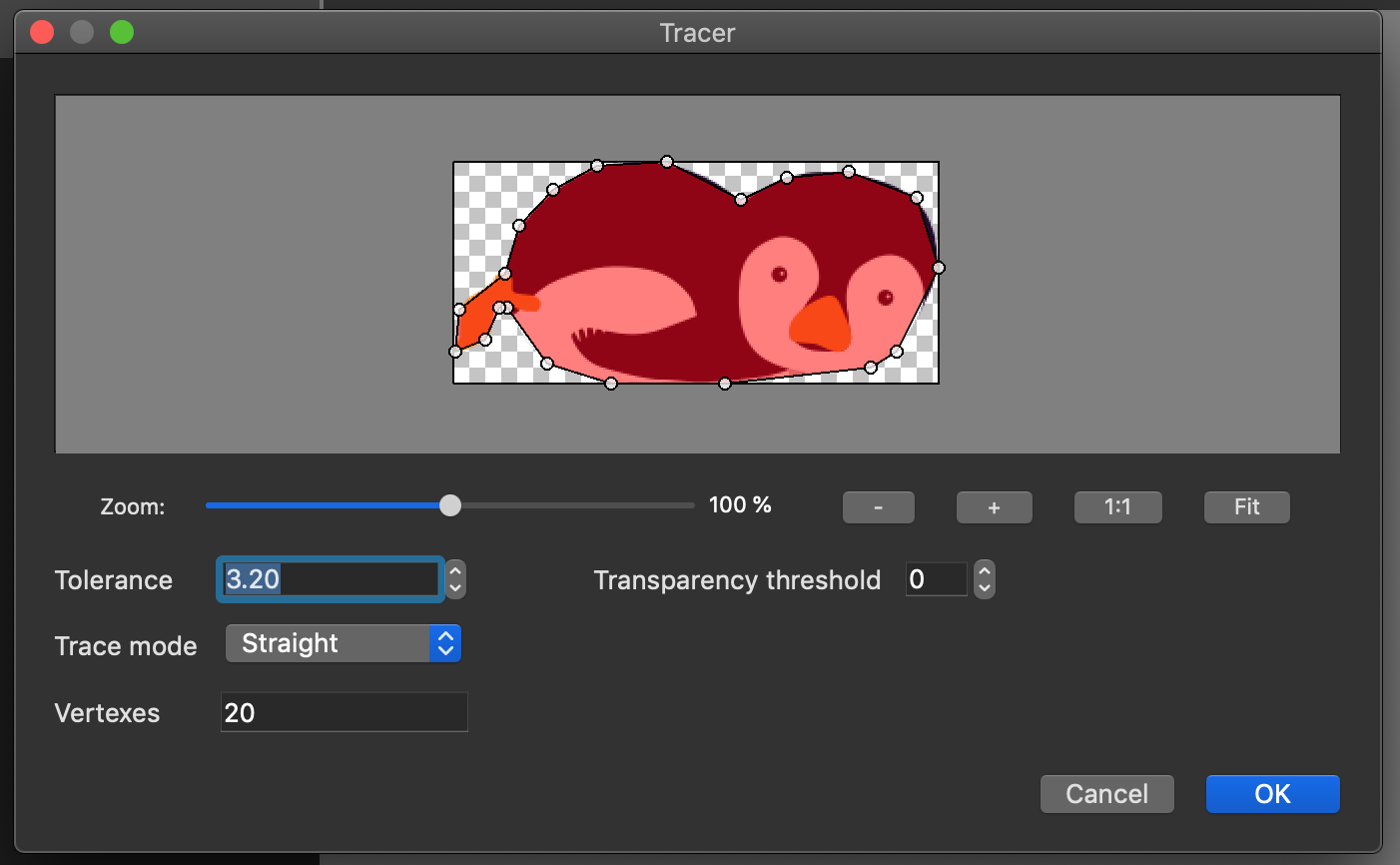Click the Transparency threshold field

[936, 579]
